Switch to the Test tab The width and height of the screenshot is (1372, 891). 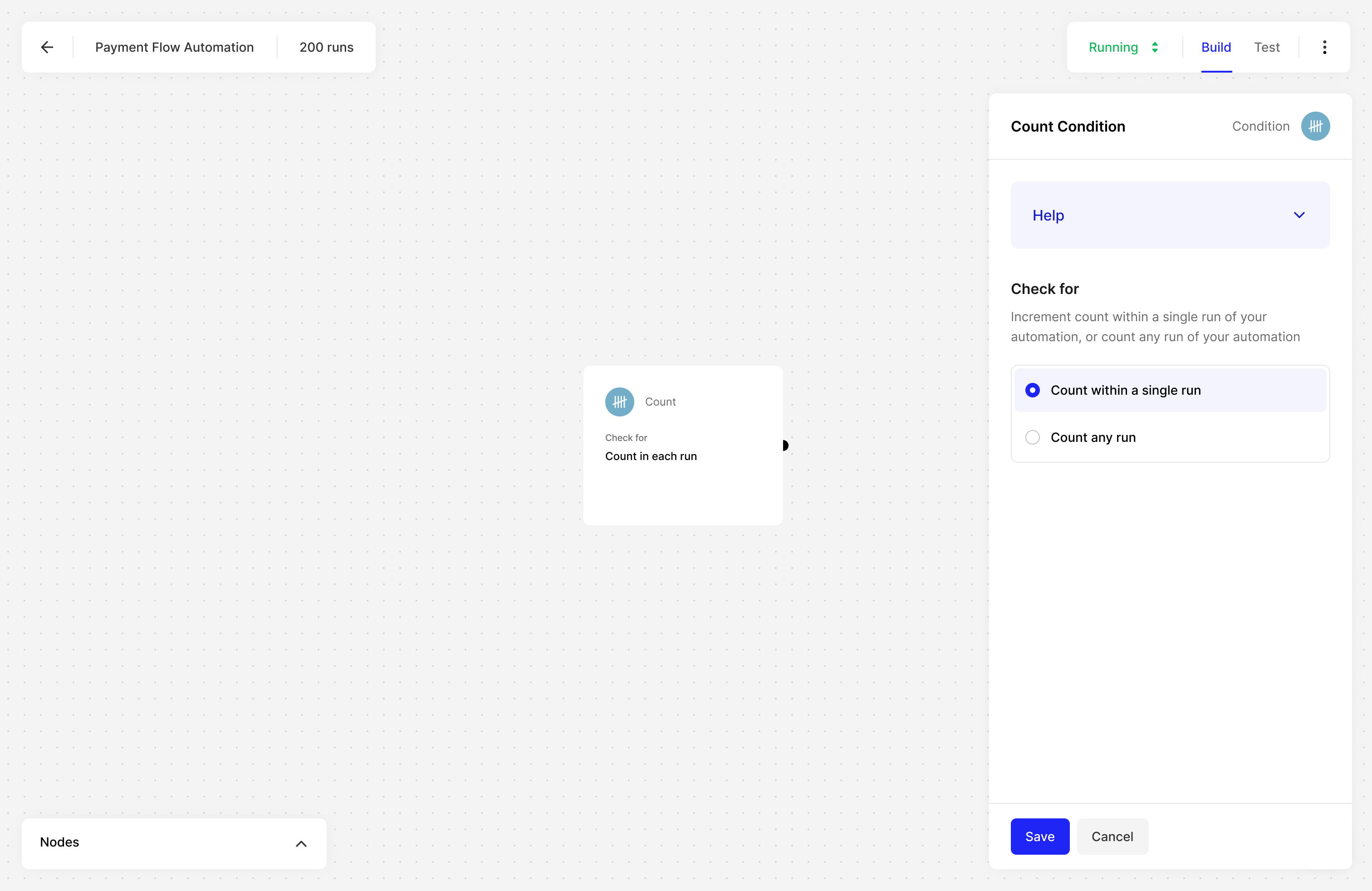(1266, 47)
